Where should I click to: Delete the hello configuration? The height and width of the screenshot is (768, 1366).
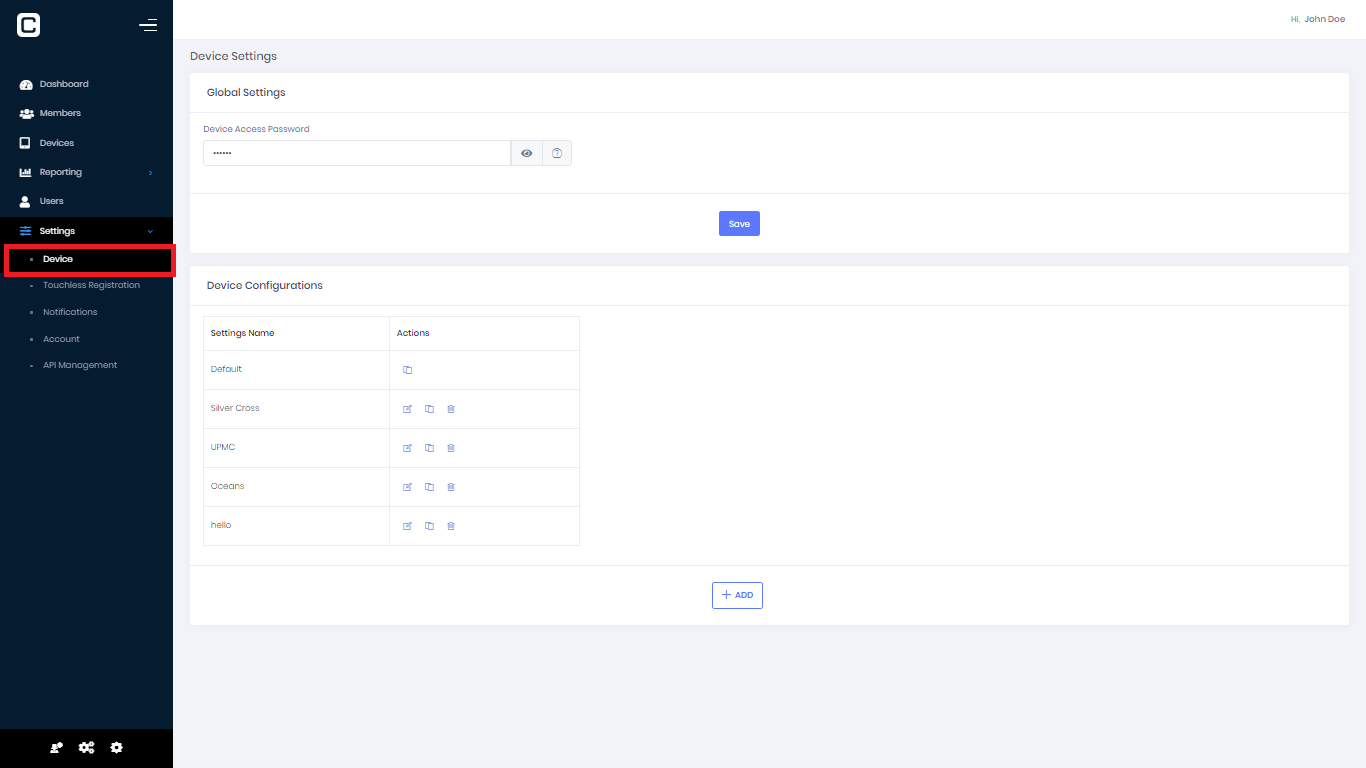pos(450,525)
